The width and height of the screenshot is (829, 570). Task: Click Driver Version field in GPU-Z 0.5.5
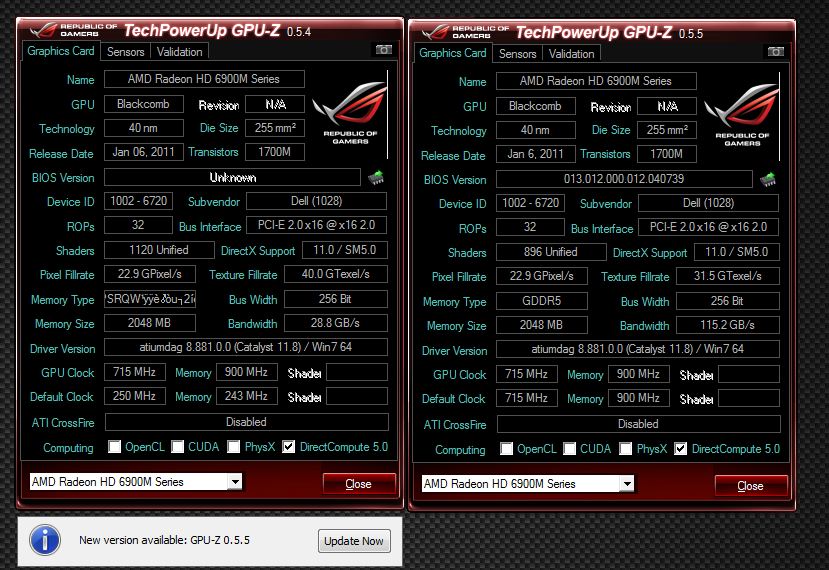638,350
